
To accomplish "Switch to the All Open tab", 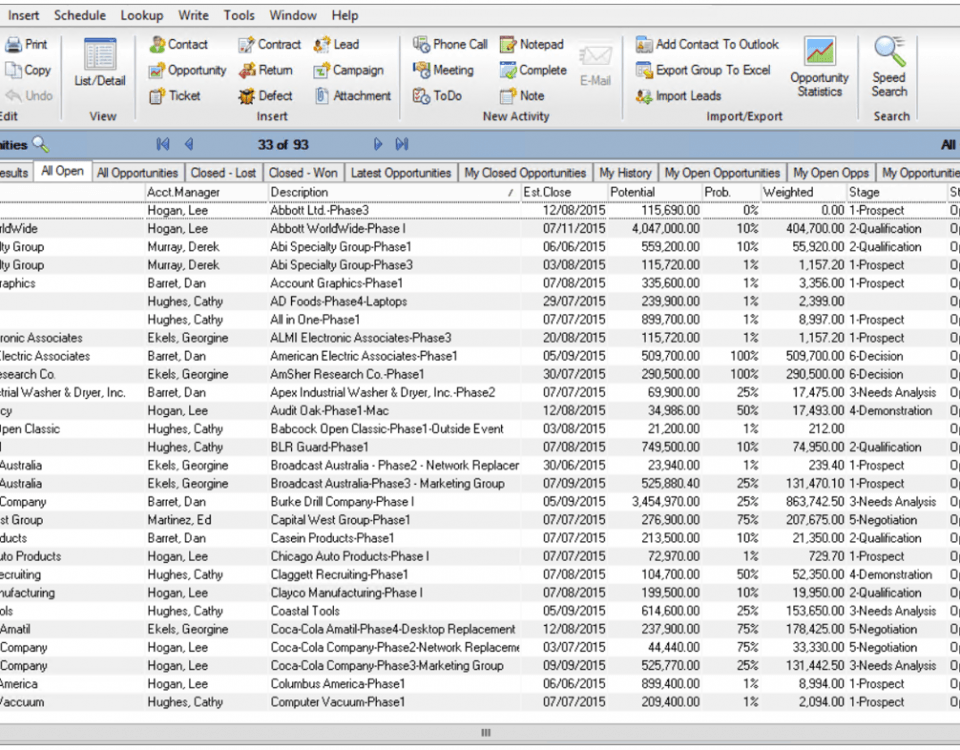I will pos(62,171).
